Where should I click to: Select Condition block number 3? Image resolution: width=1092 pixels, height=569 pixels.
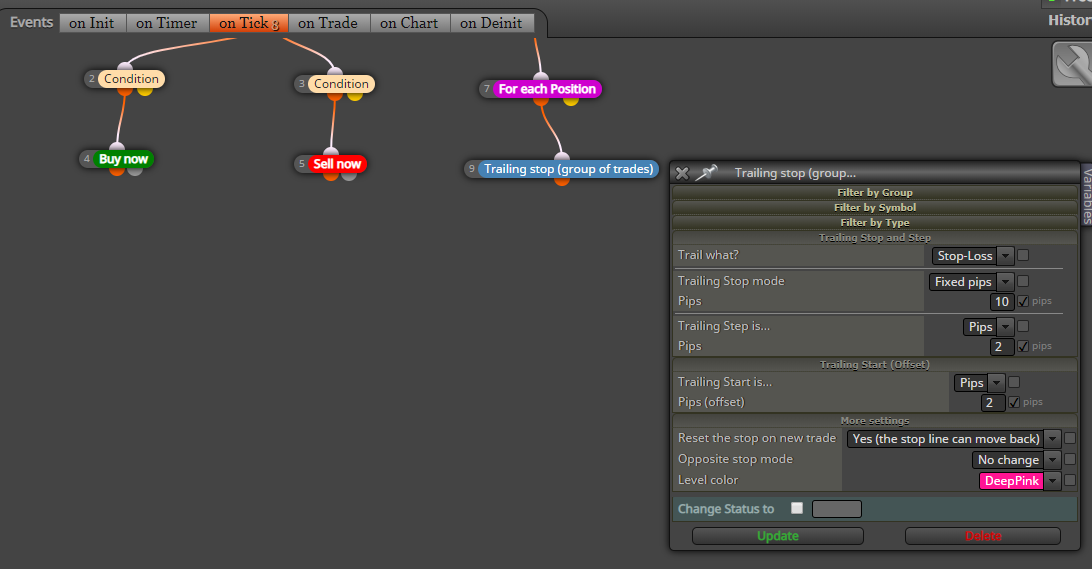click(341, 84)
